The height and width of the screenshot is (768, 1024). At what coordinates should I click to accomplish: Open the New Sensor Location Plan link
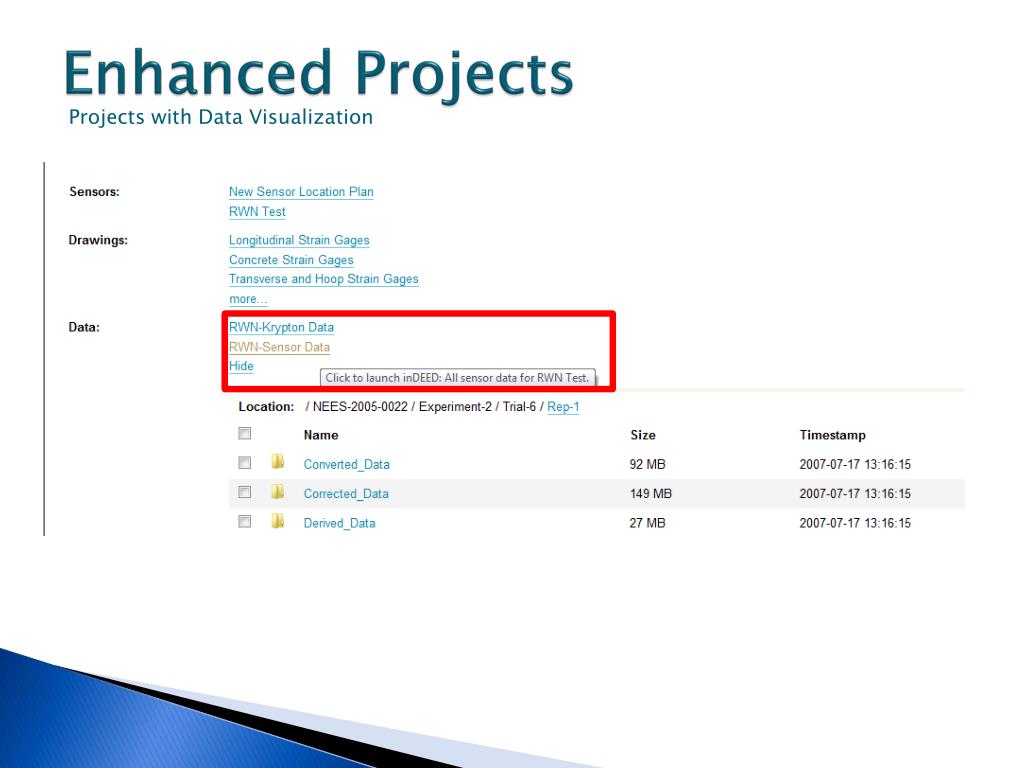coord(301,192)
